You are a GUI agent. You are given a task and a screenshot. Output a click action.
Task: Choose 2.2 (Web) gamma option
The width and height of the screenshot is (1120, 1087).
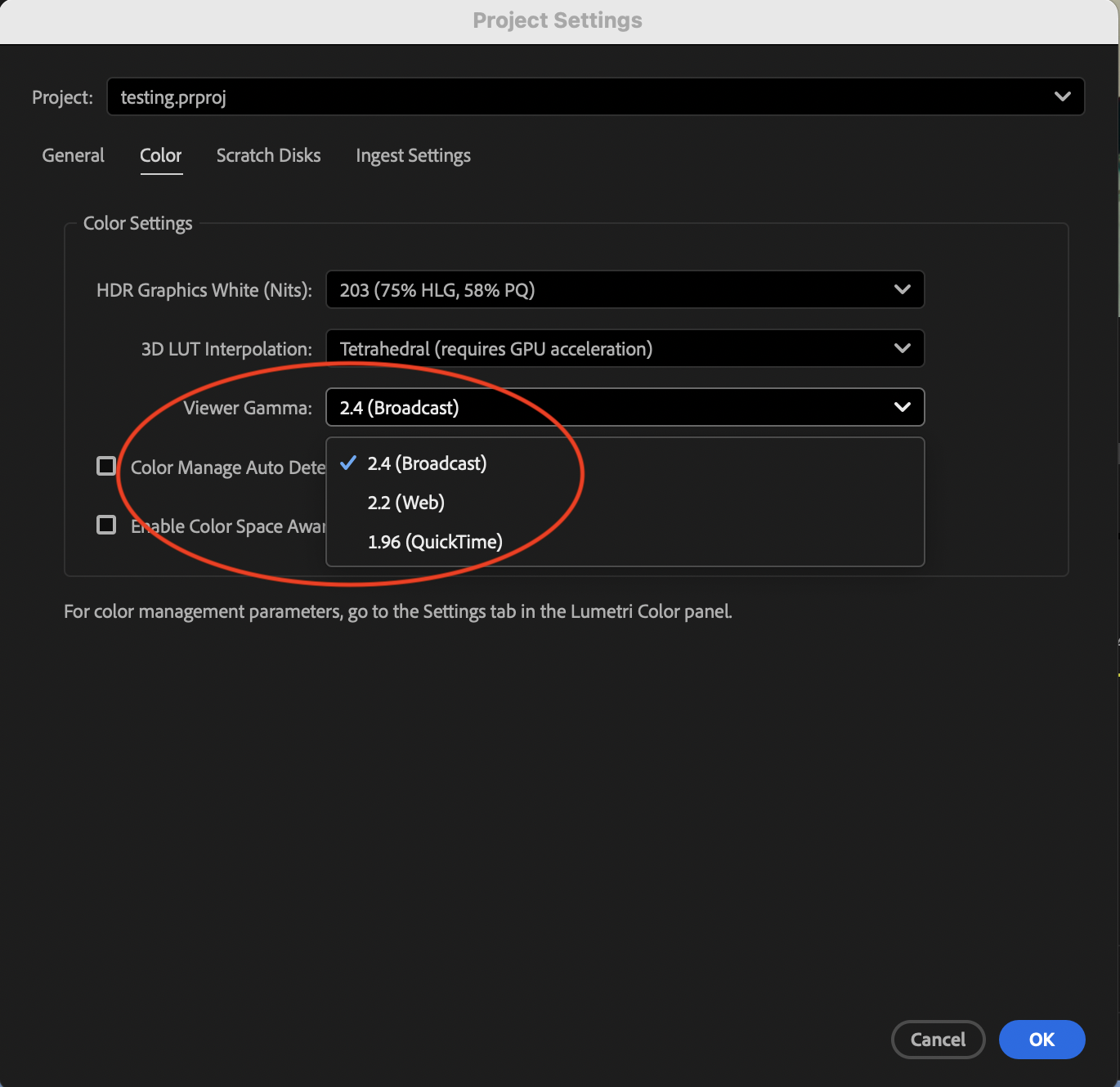click(406, 503)
